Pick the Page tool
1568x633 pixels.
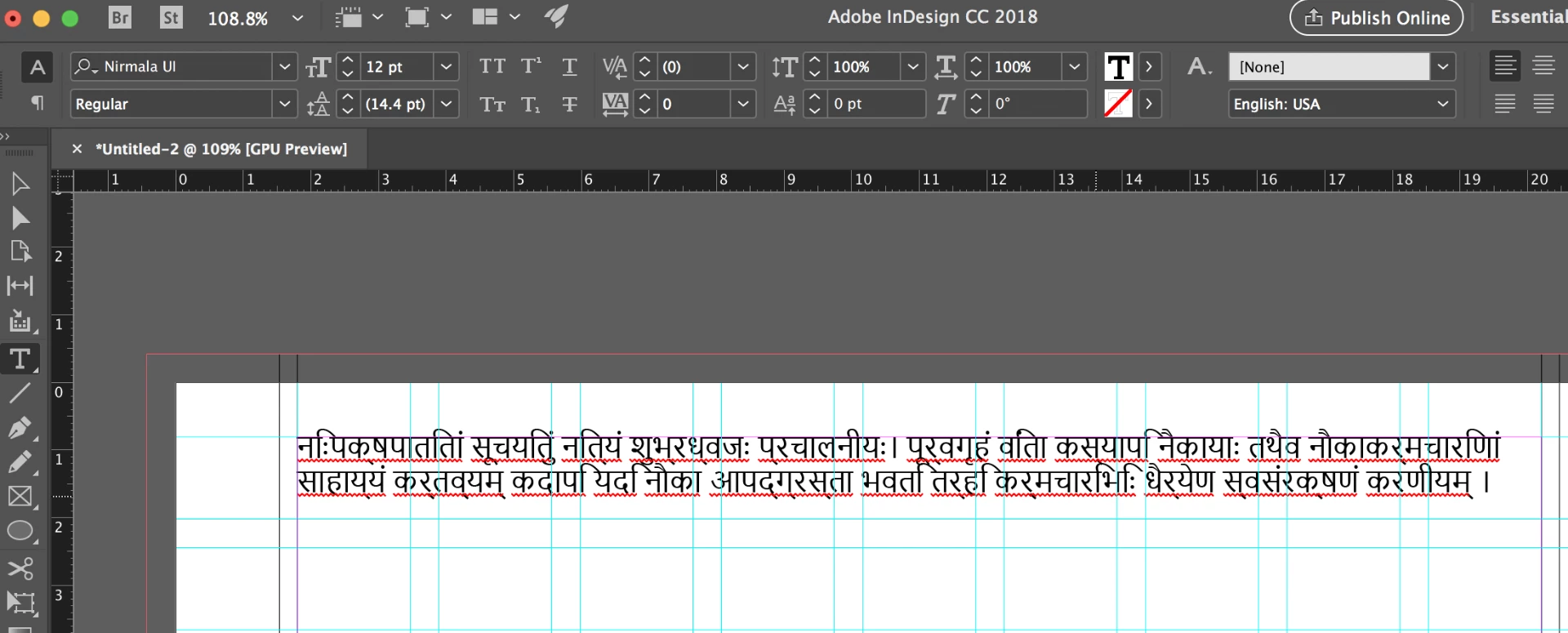pos(20,252)
